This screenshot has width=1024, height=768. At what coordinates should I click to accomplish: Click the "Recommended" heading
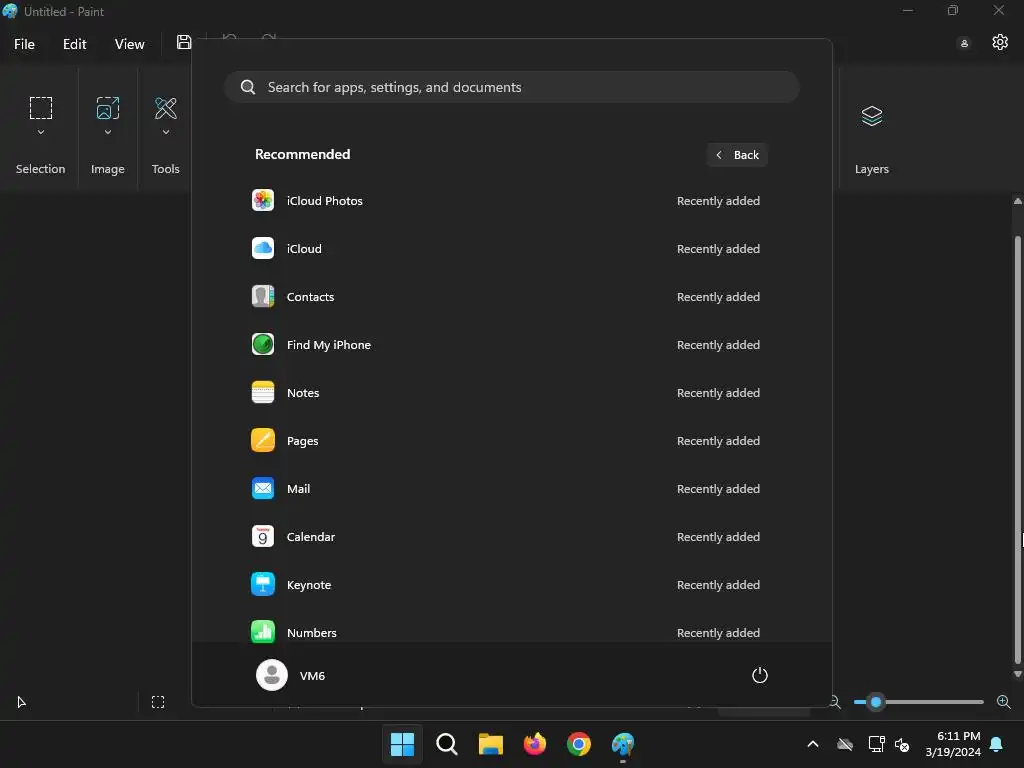pos(302,154)
